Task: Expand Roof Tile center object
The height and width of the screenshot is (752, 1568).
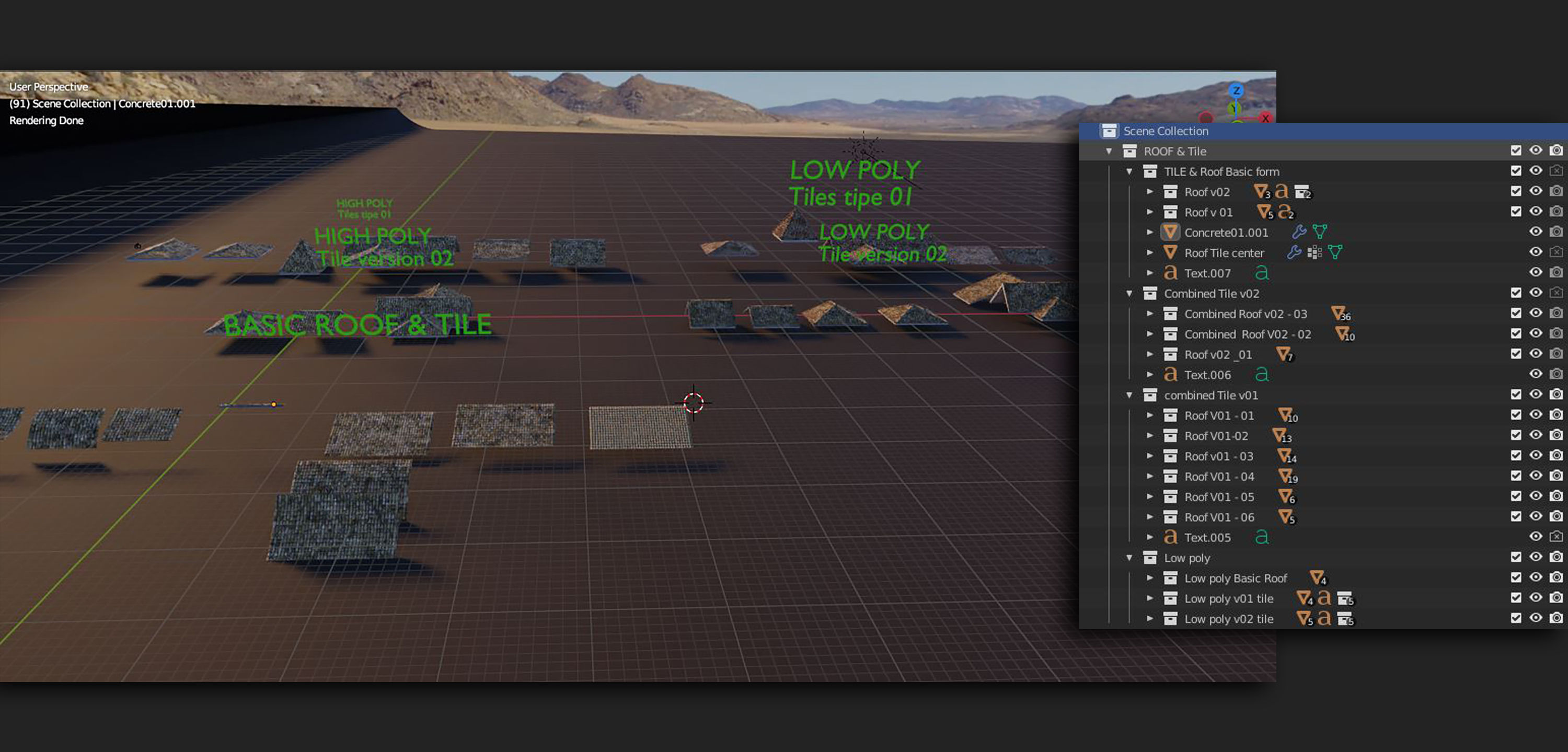Action: pos(1150,252)
